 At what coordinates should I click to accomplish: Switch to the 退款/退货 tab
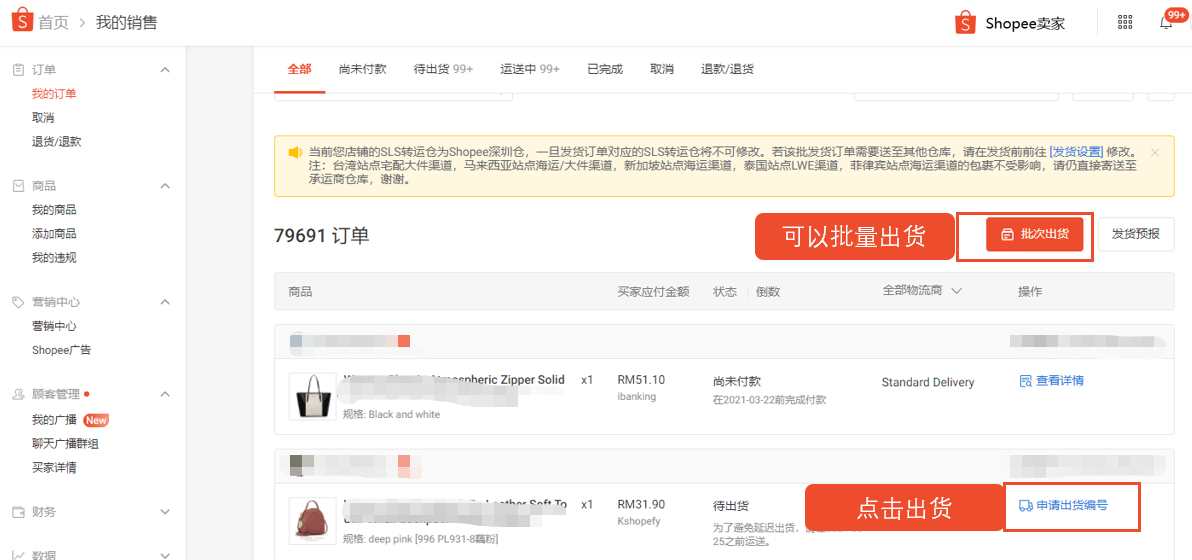click(x=728, y=69)
